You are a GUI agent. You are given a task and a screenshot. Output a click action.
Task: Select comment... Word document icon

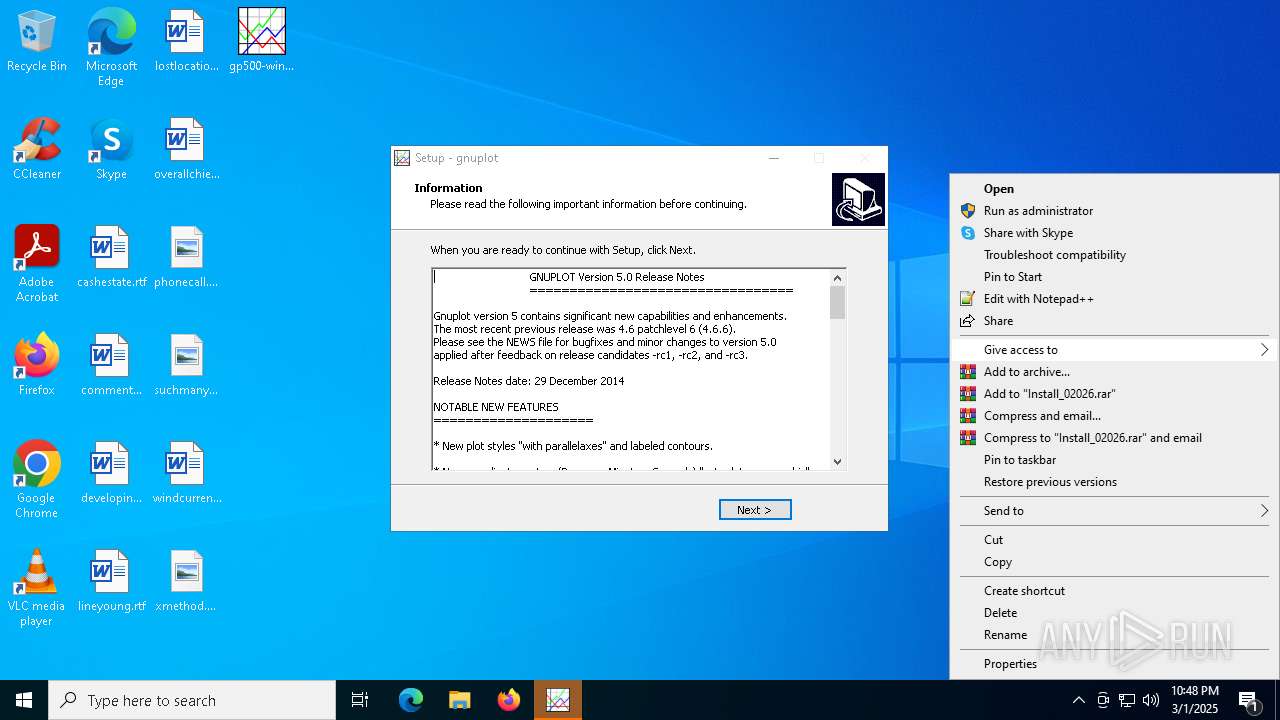pyautogui.click(x=111, y=365)
